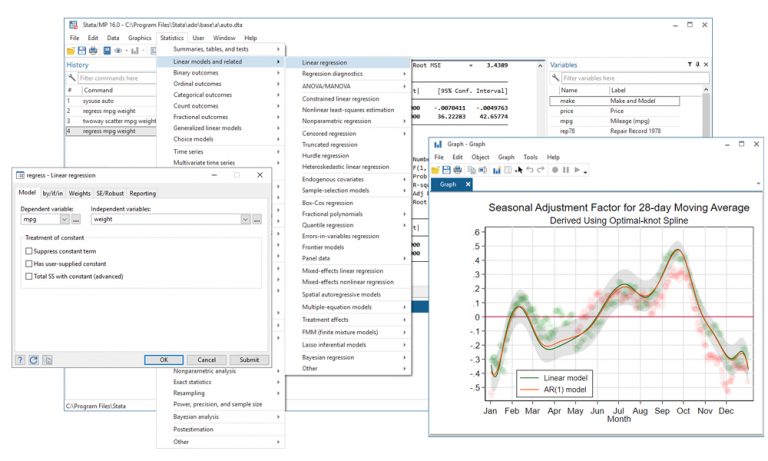Open the Graph toolbar overflow arrow
This screenshot has height=461, width=768.
coord(585,172)
